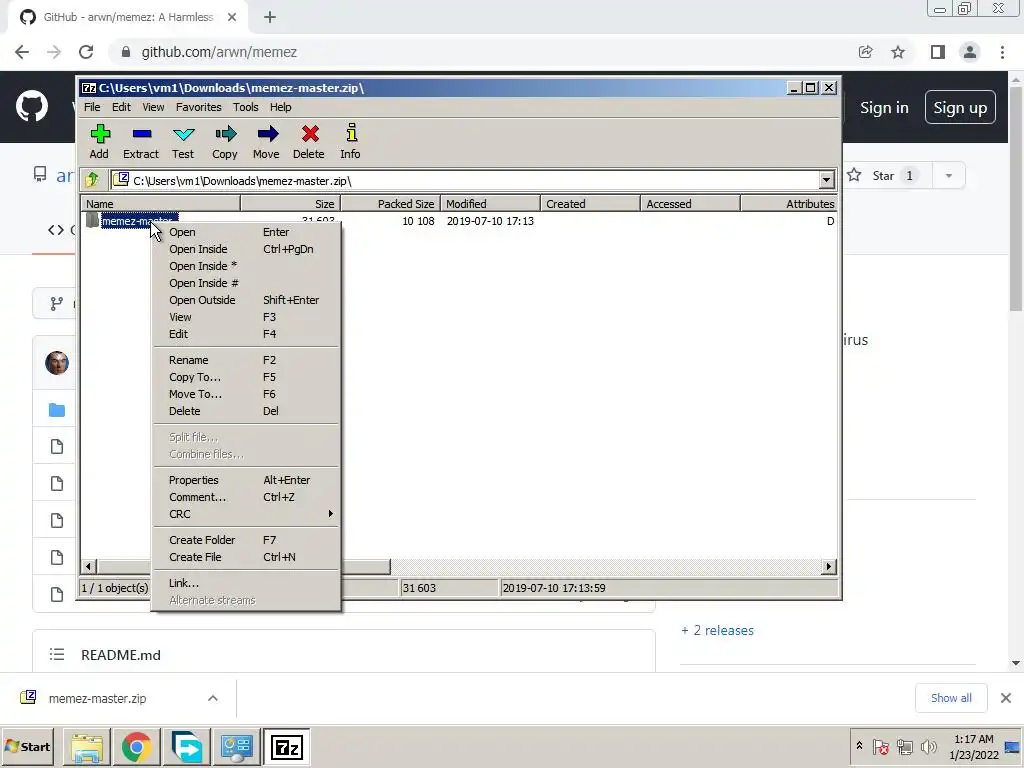Open the Info toolbar icon
Screen dimensions: 1024x768
point(351,141)
